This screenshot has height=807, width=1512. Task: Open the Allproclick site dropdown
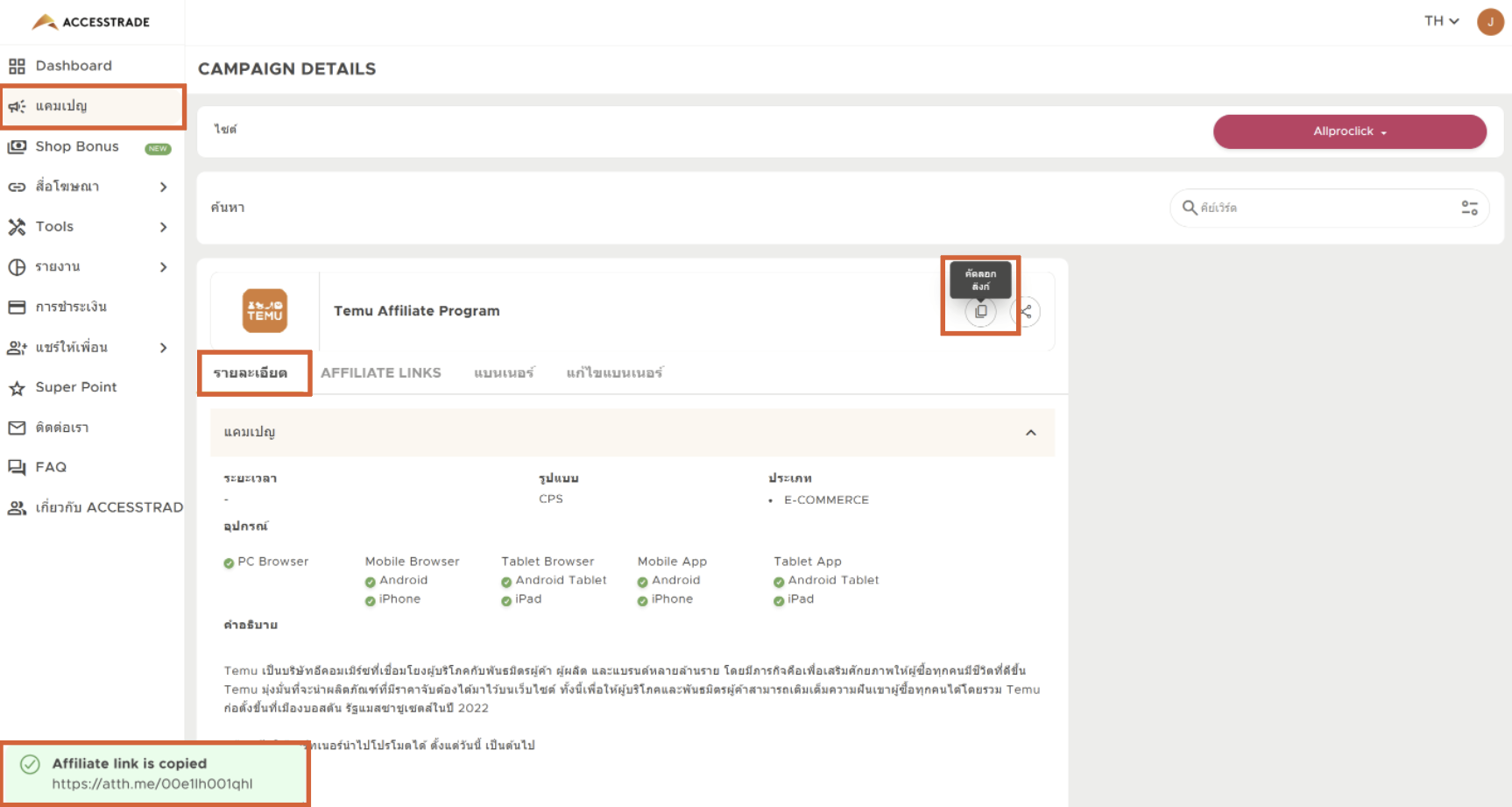pos(1349,131)
